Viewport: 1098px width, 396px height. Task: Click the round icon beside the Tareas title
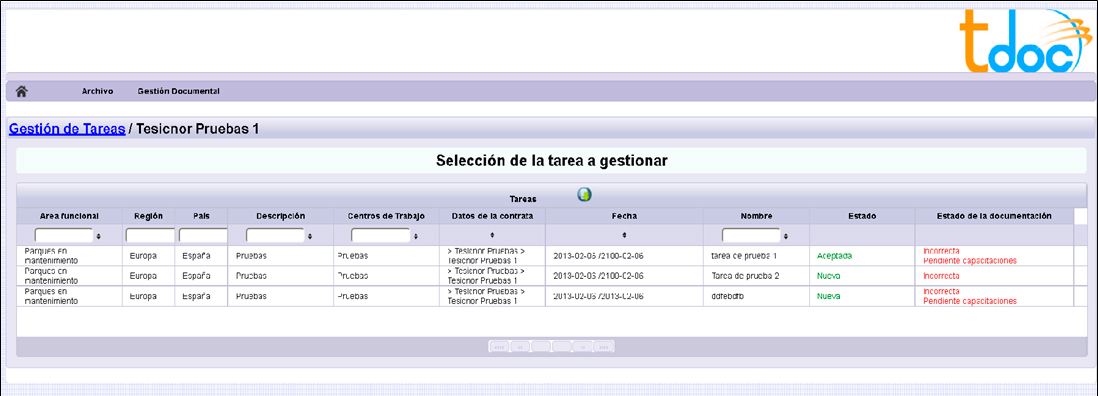click(x=584, y=195)
